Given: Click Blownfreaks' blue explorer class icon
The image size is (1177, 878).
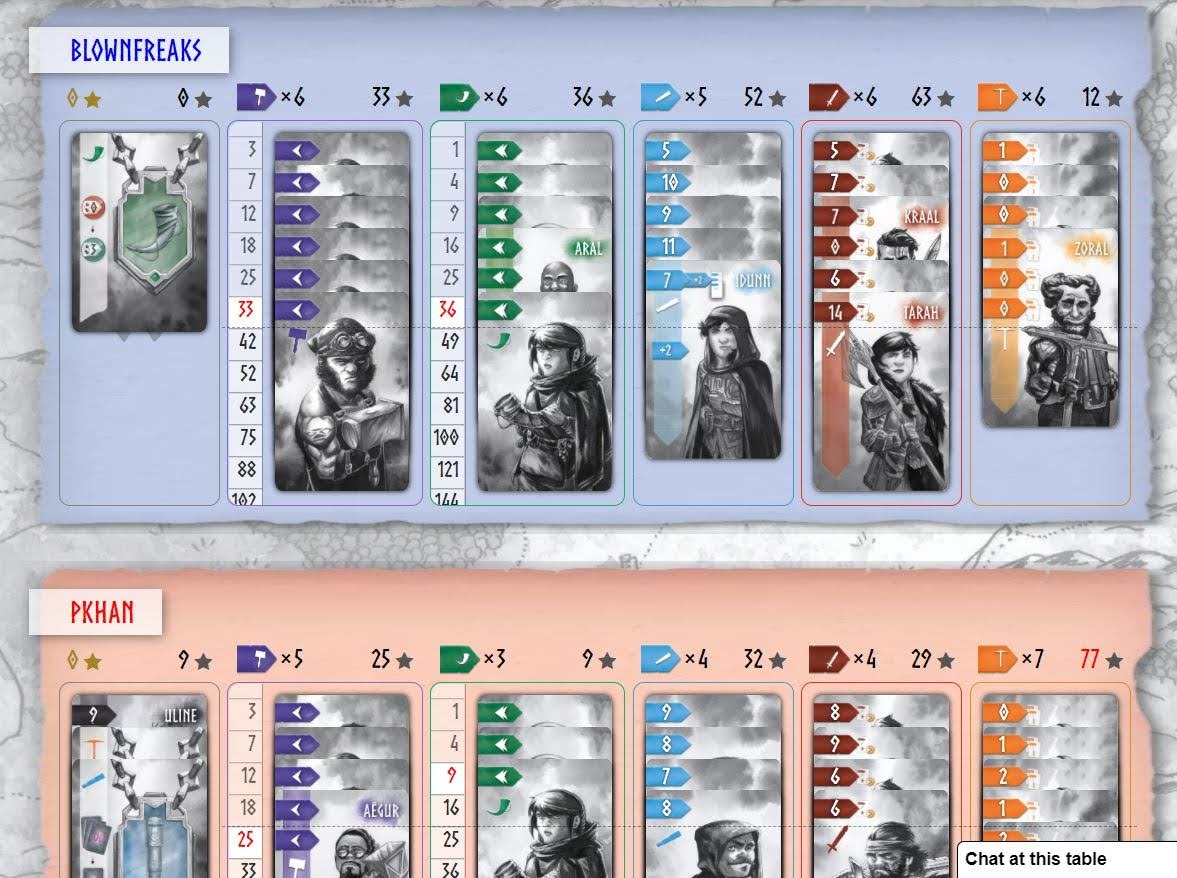Looking at the screenshot, I should [660, 97].
